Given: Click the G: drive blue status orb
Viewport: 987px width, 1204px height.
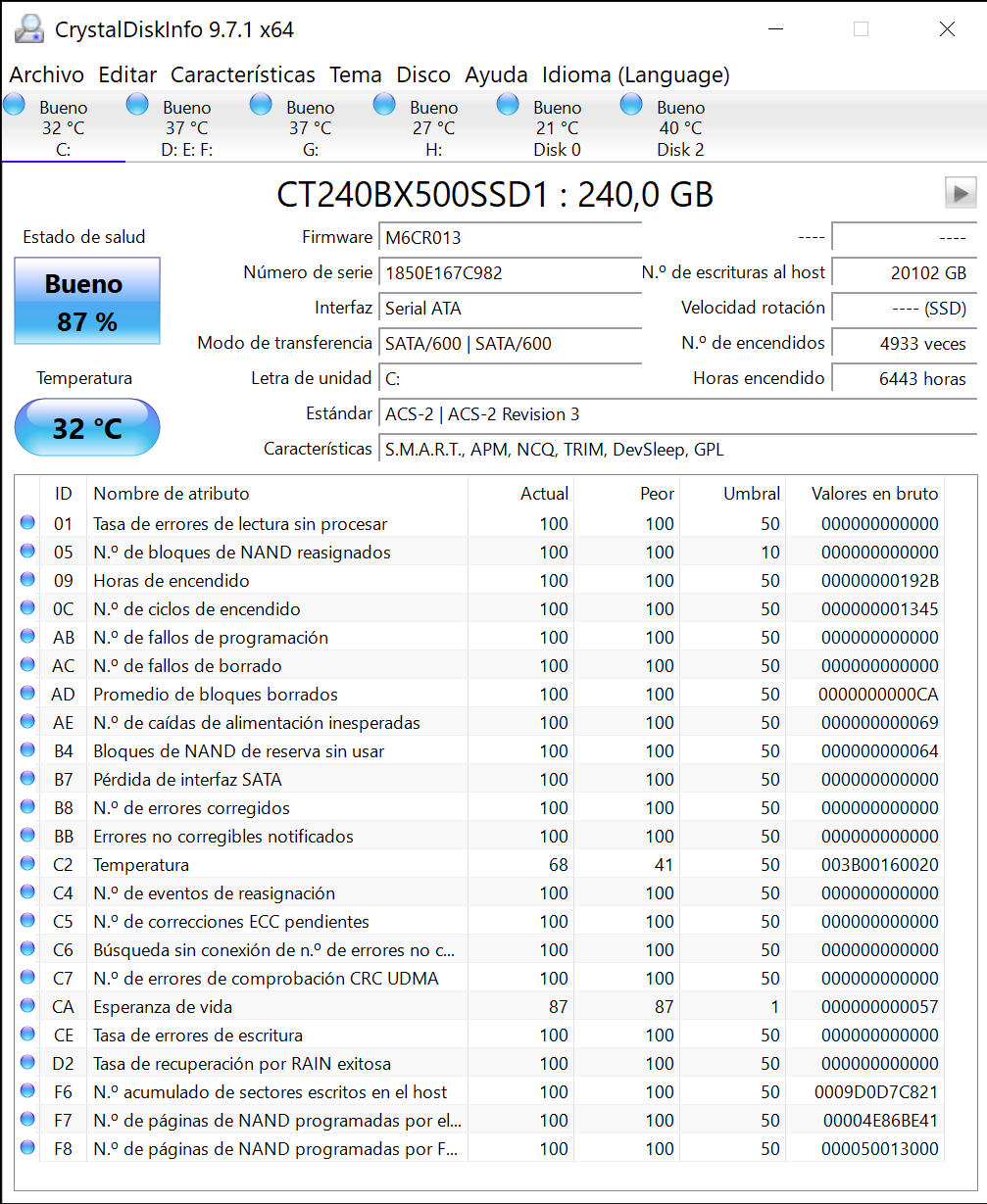Looking at the screenshot, I should 262,105.
